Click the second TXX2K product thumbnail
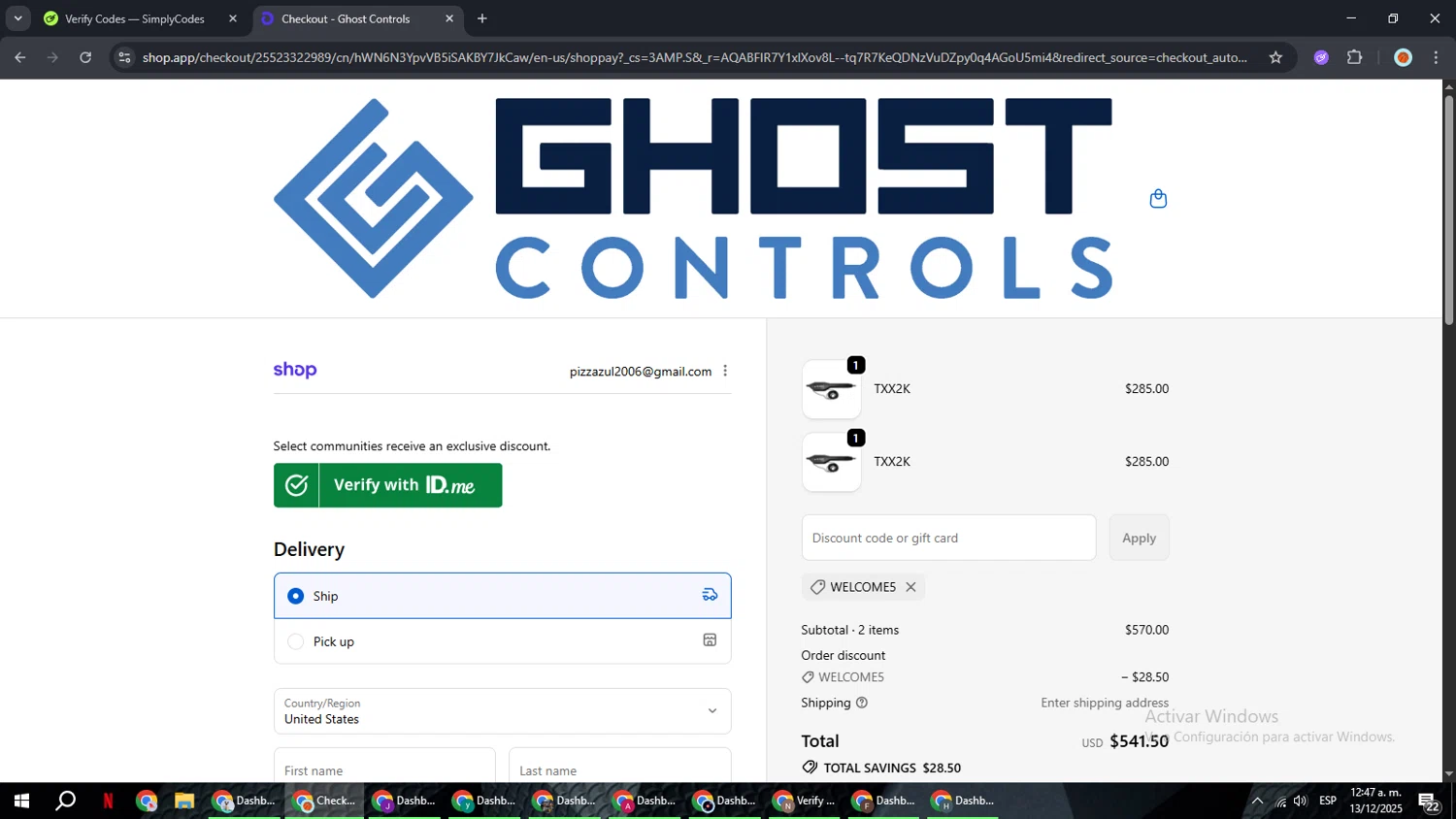The image size is (1456, 819). click(x=831, y=462)
